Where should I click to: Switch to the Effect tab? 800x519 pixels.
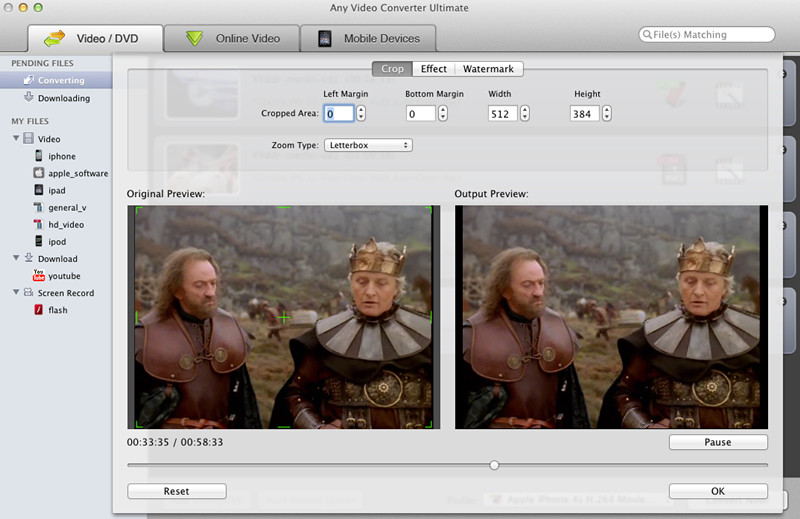pos(433,69)
